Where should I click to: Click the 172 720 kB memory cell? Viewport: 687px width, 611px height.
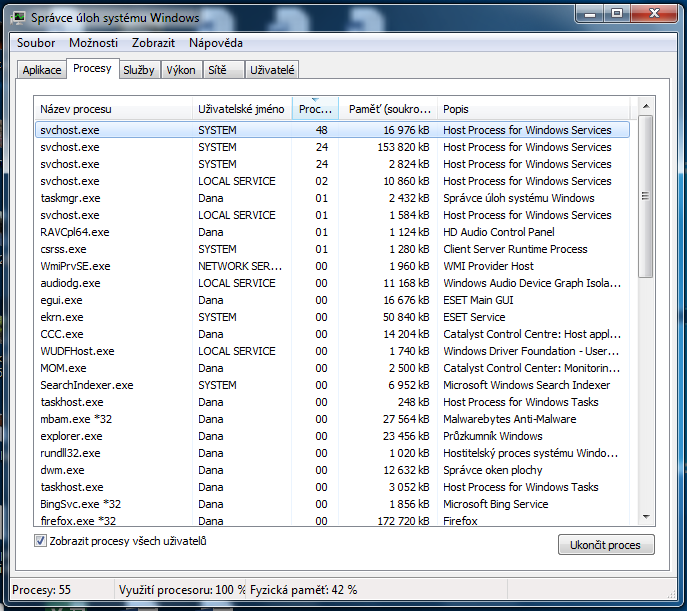(x=403, y=521)
